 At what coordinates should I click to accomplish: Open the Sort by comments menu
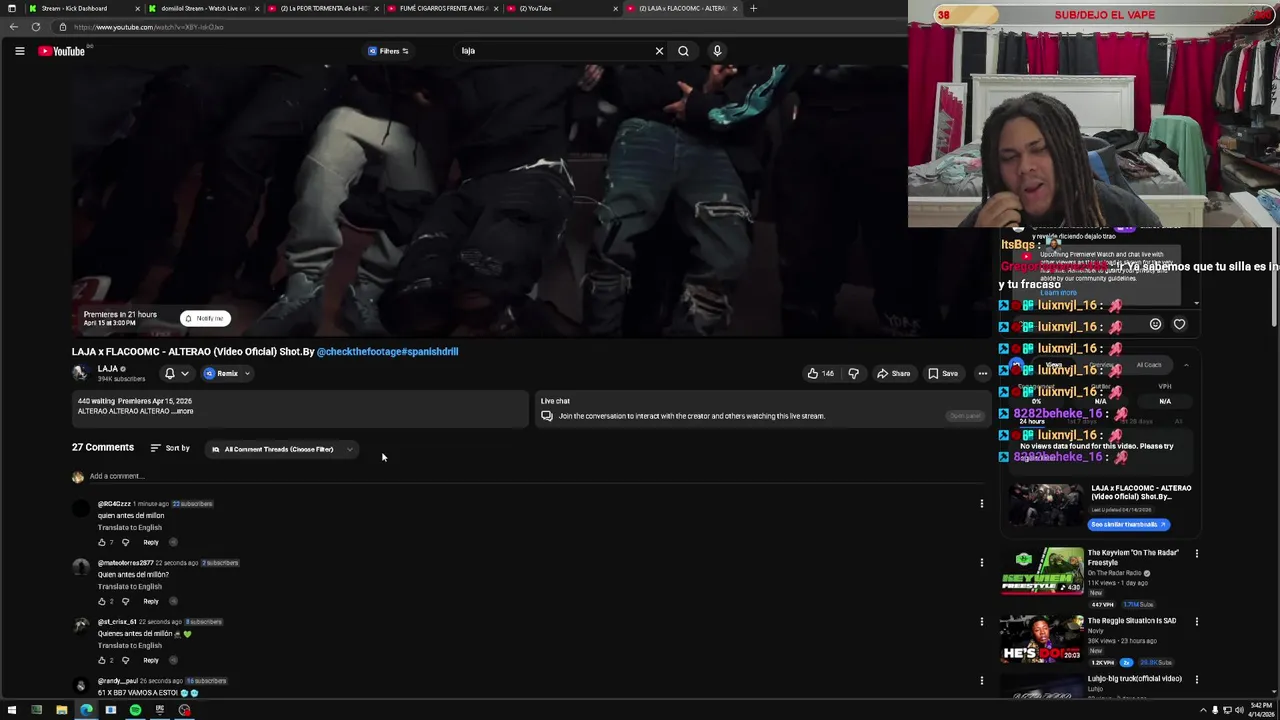[x=170, y=448]
